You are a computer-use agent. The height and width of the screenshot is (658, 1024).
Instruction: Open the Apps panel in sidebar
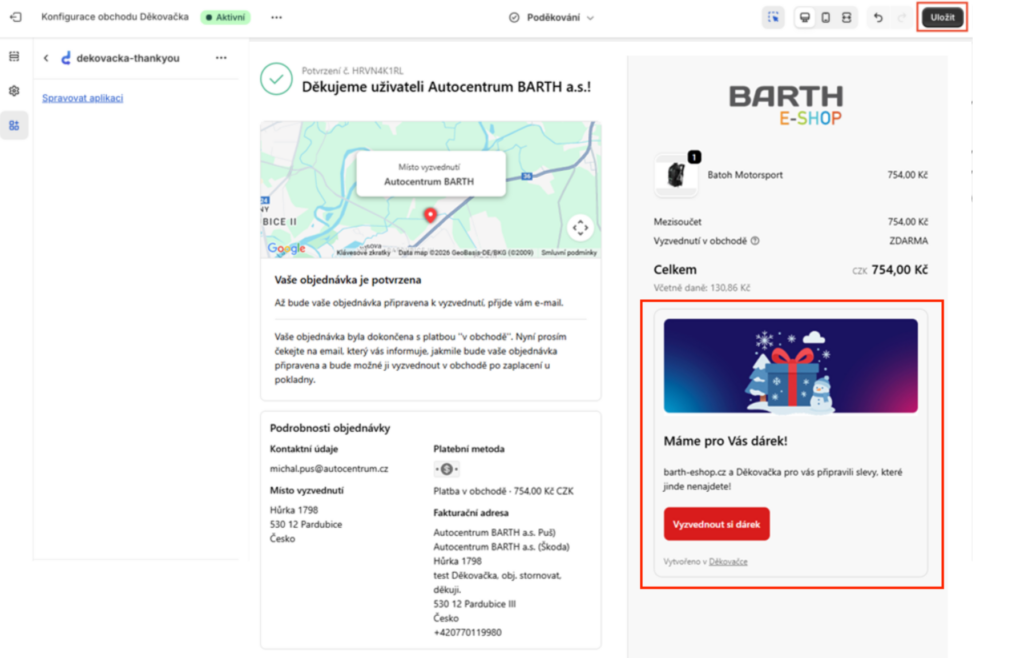point(14,125)
